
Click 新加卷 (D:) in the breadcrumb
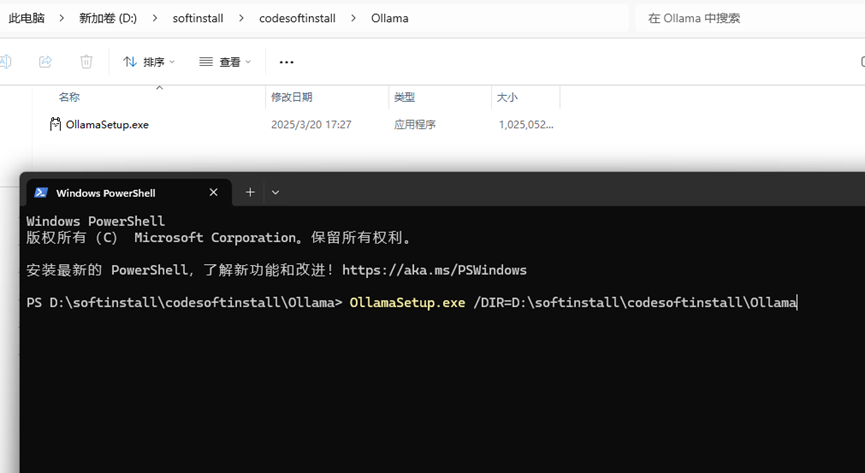(108, 18)
